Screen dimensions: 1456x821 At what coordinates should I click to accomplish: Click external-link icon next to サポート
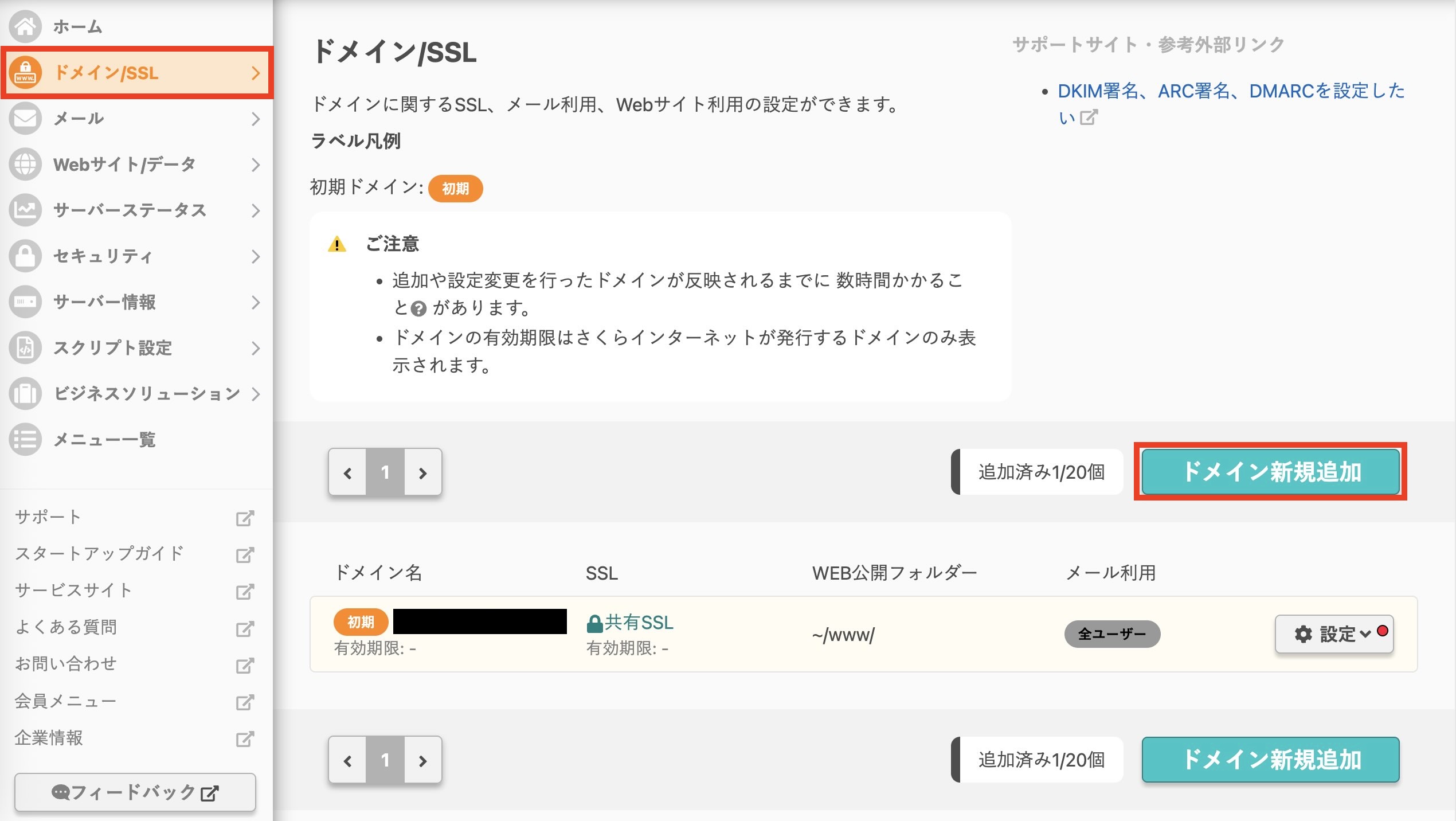[245, 518]
